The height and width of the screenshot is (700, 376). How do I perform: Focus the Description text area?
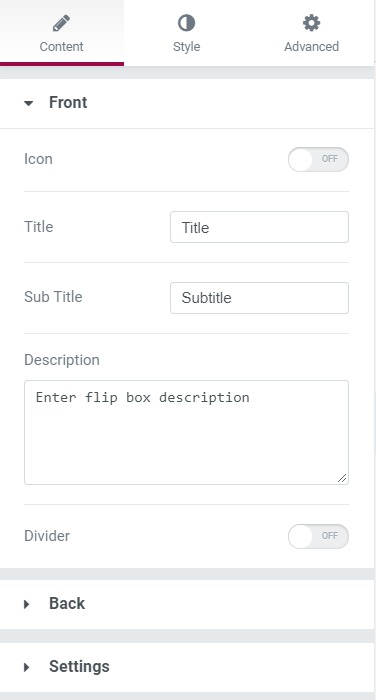tap(186, 432)
